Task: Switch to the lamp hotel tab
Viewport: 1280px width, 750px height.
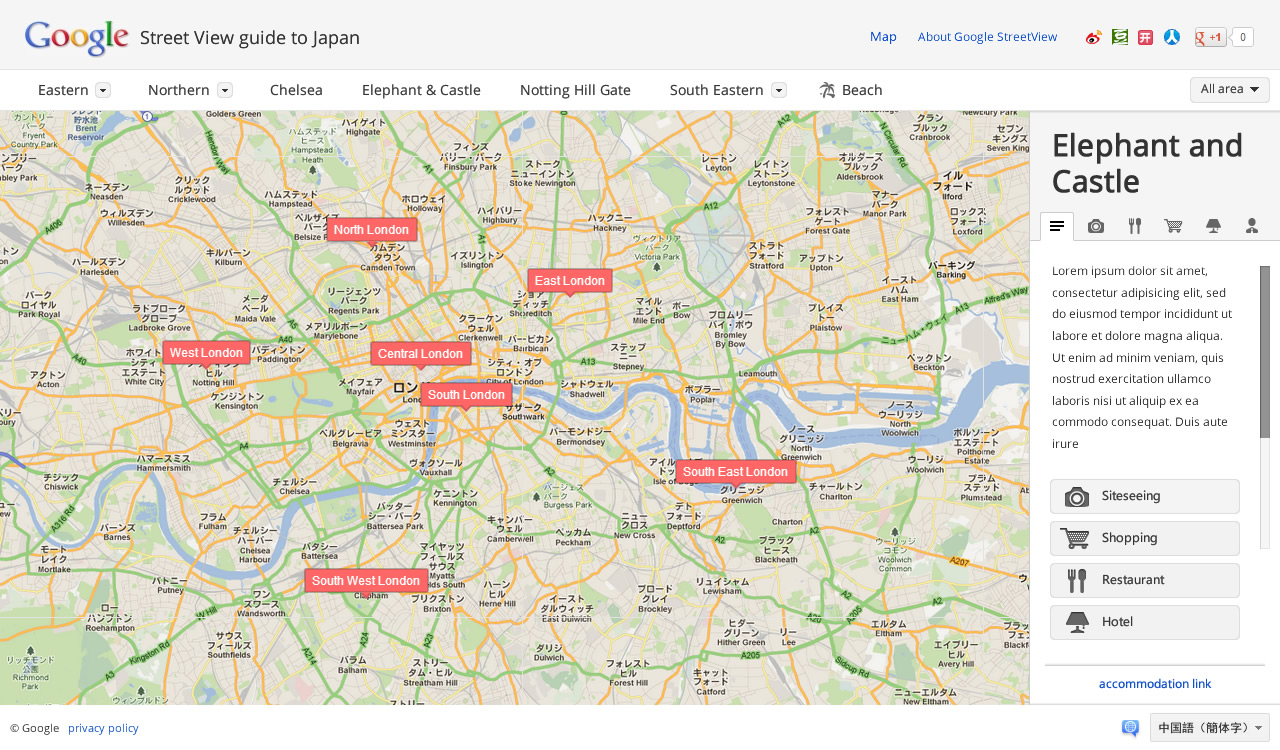Action: click(1213, 226)
